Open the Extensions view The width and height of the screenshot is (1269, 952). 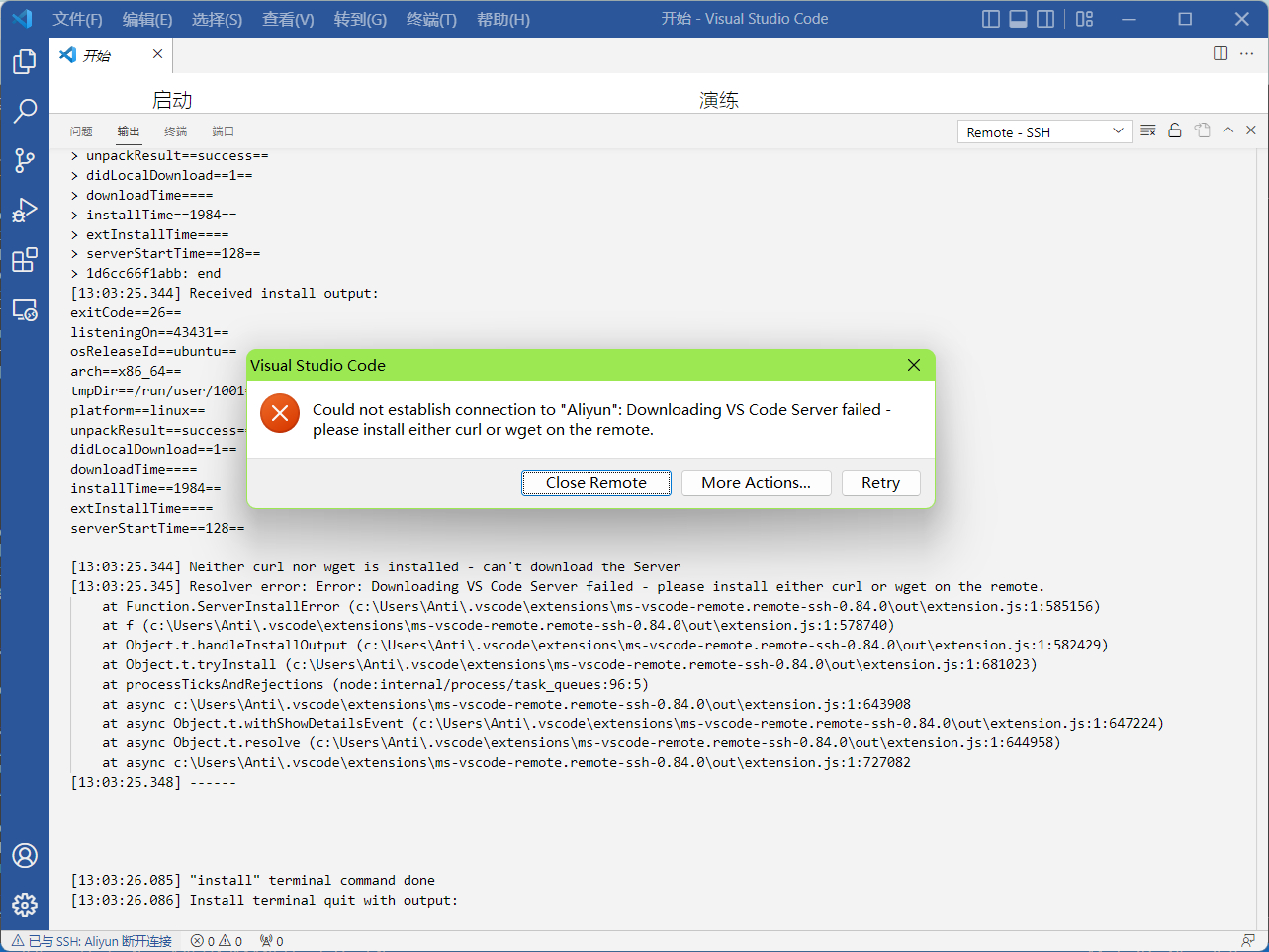coord(25,260)
